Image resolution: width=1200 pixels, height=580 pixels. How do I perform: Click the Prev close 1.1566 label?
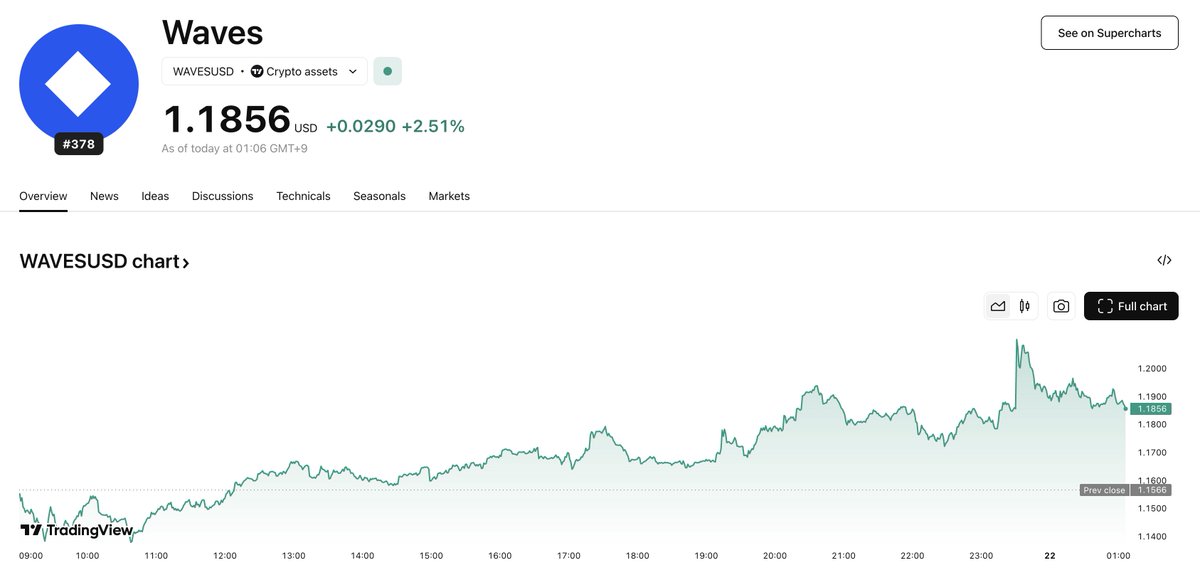click(1125, 490)
